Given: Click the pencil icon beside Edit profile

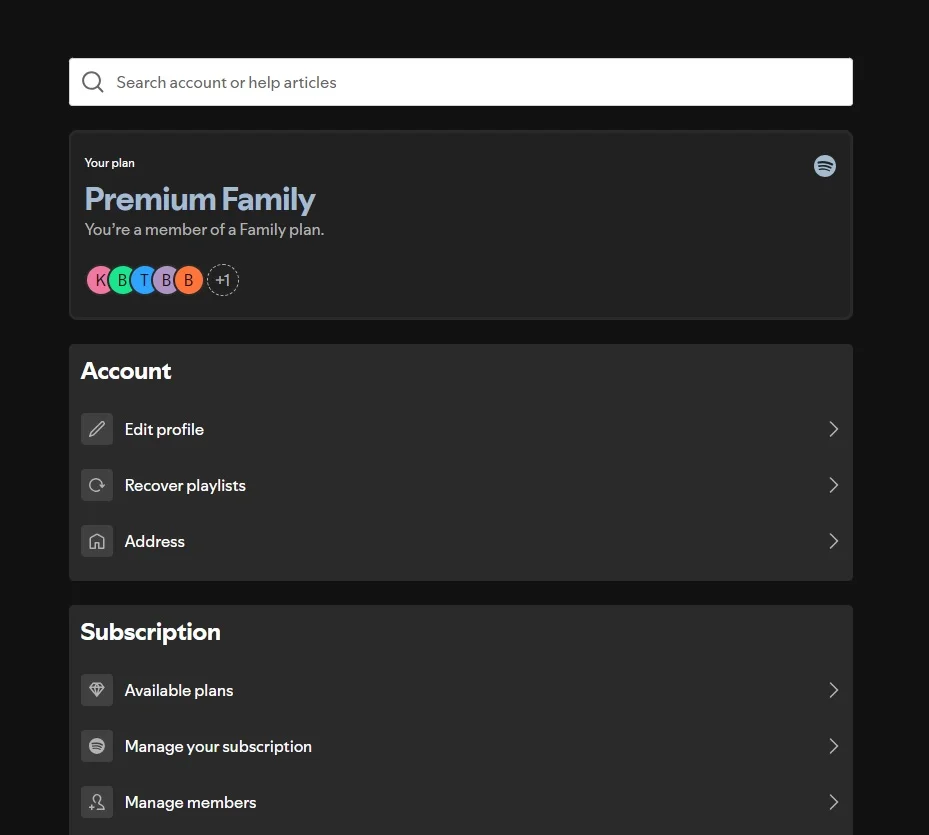Looking at the screenshot, I should coord(97,429).
